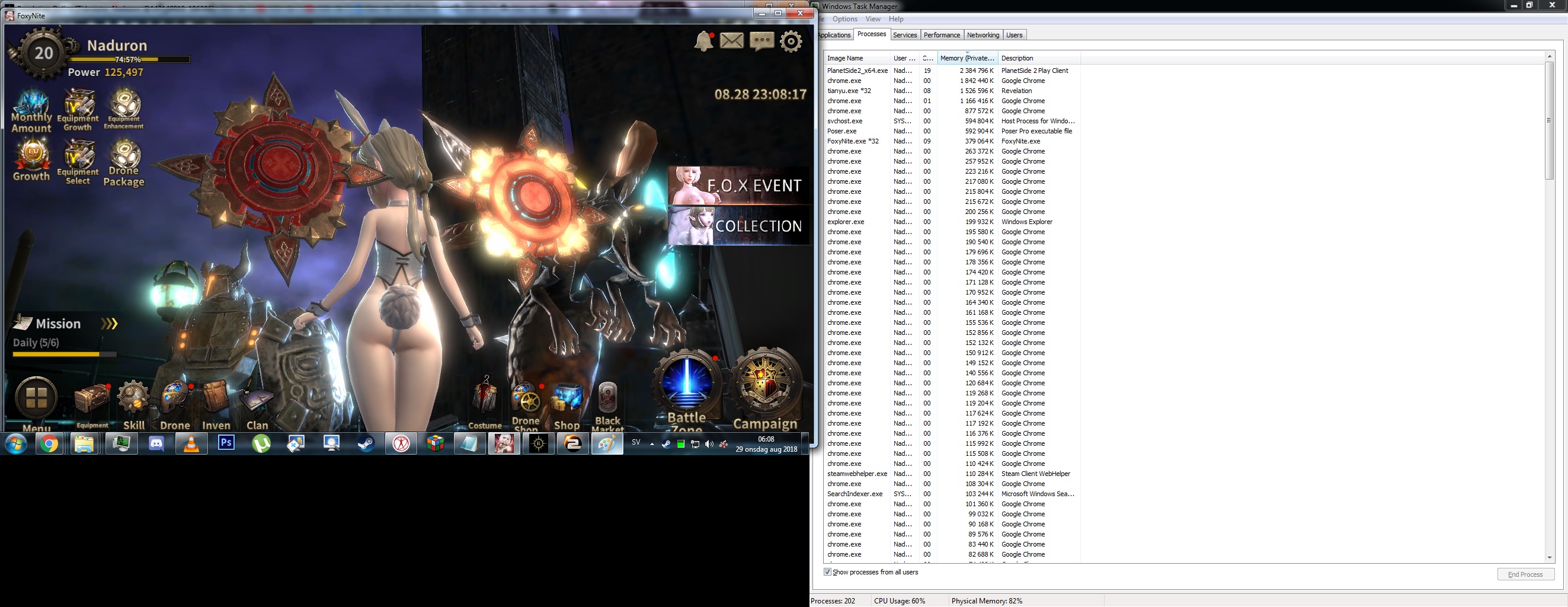The width and height of the screenshot is (1568, 607).
Task: Click the End Process button
Action: [x=1525, y=574]
